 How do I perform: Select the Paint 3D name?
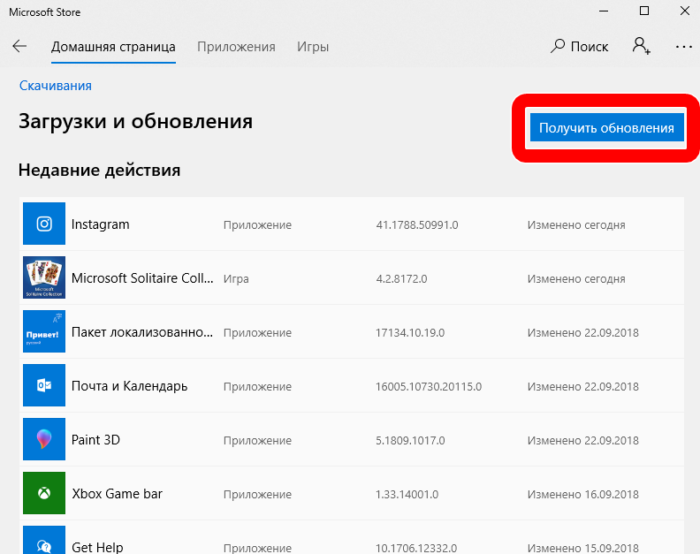click(x=96, y=440)
